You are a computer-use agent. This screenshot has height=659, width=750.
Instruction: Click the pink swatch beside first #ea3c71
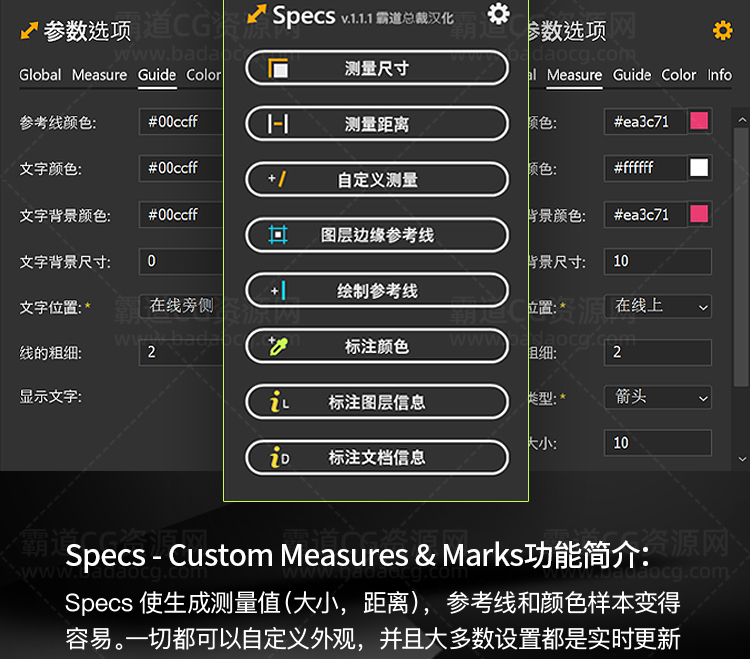pos(699,121)
